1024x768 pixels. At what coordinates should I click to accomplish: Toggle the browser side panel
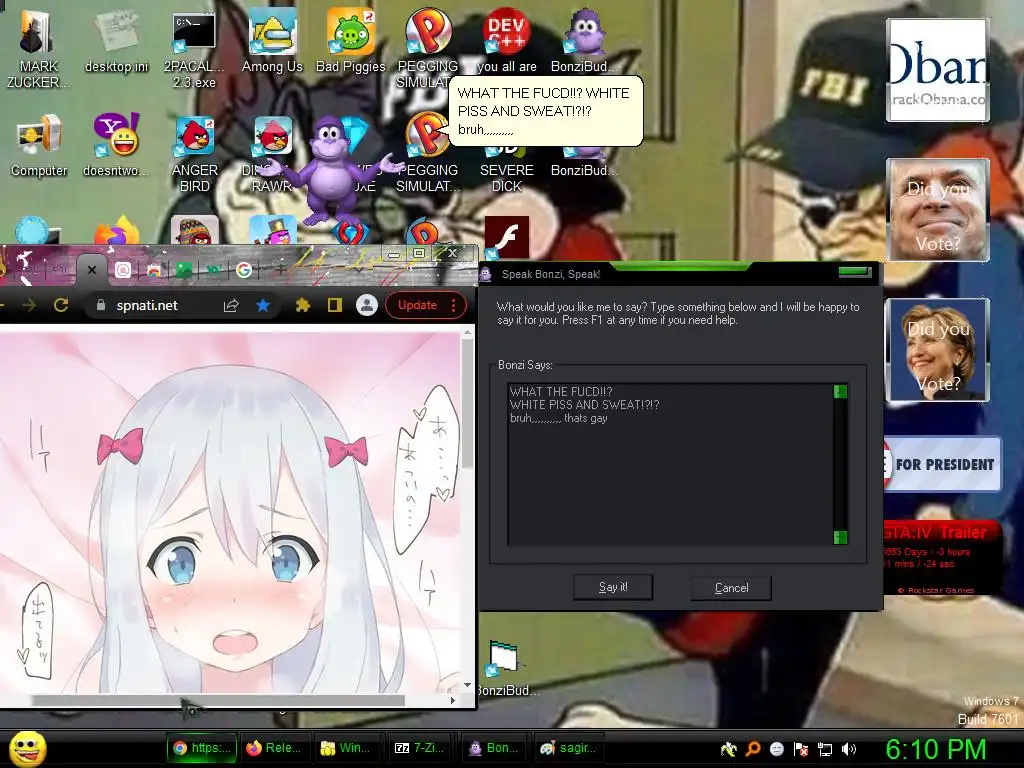tap(335, 305)
